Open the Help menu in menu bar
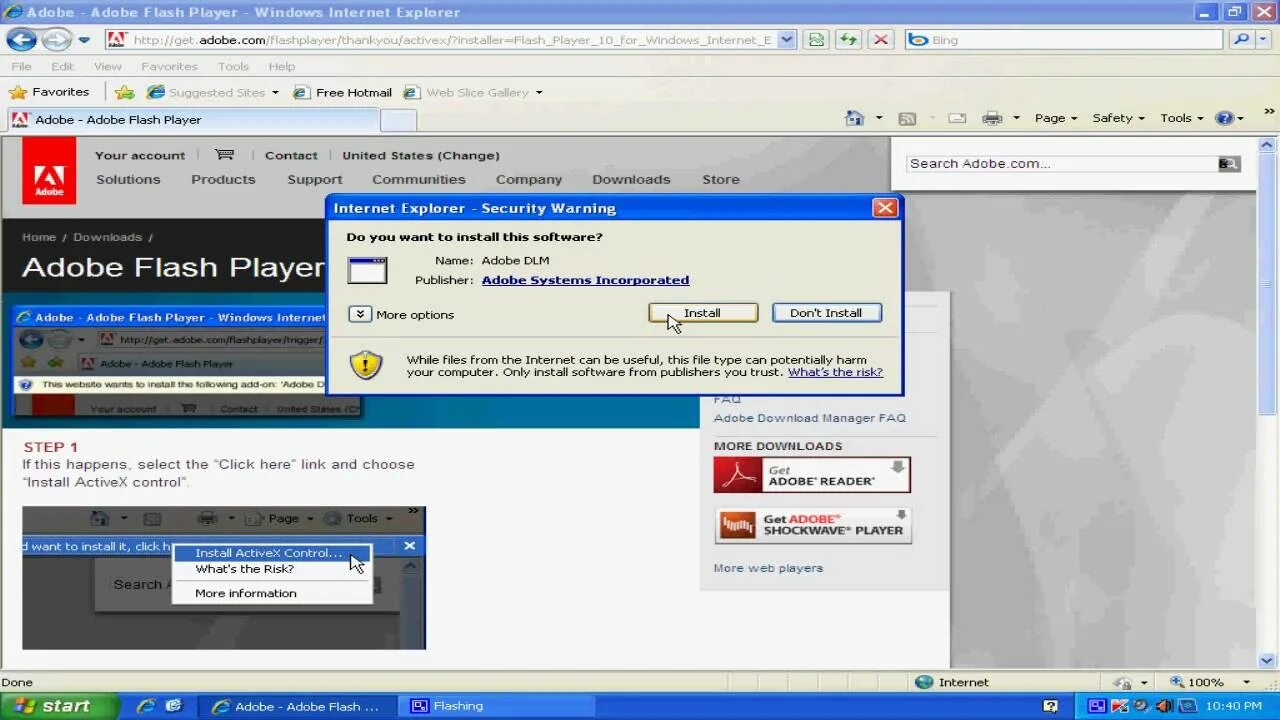Screen dimensions: 1280x720 (282, 66)
